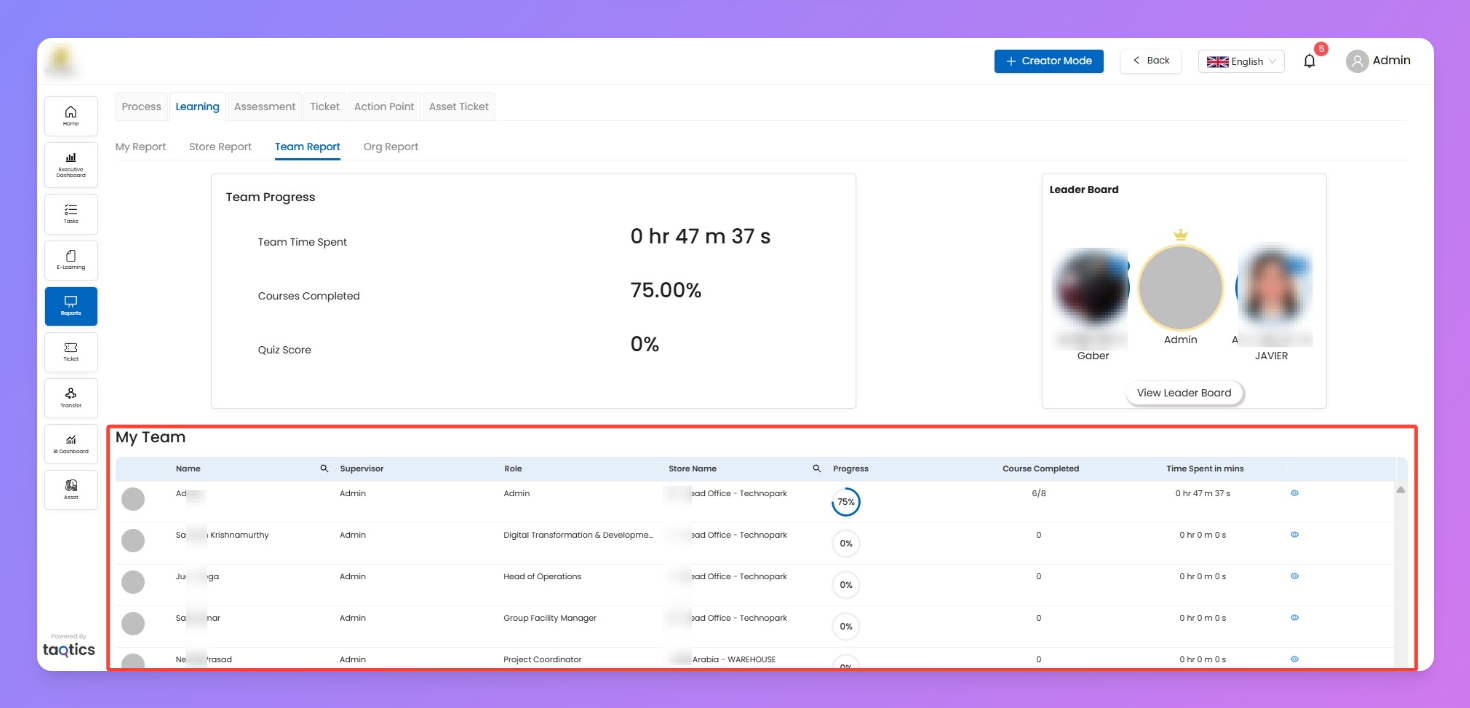Click the notification bell icon

(1309, 61)
